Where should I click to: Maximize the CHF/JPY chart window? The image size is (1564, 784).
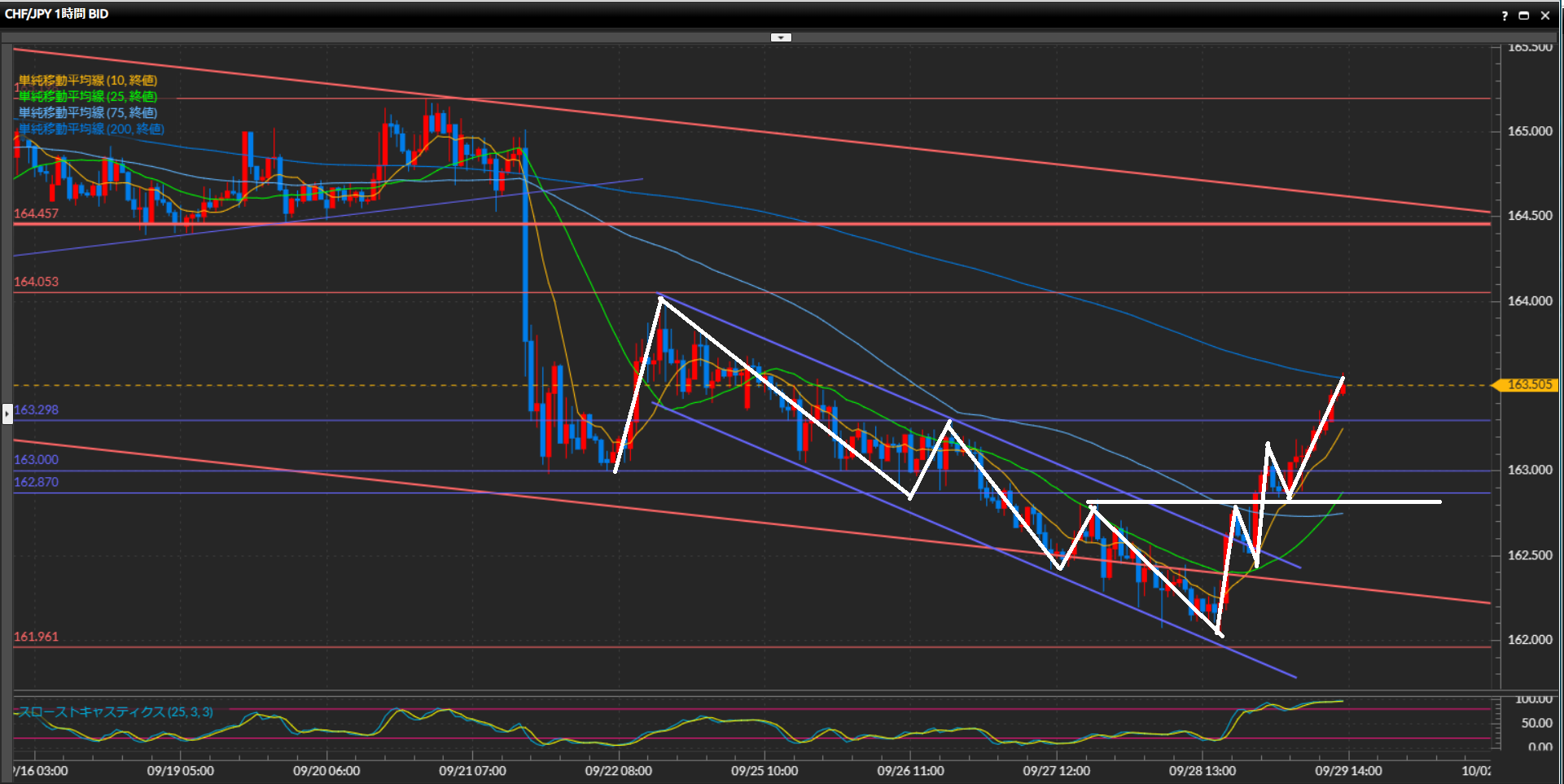pyautogui.click(x=1524, y=15)
